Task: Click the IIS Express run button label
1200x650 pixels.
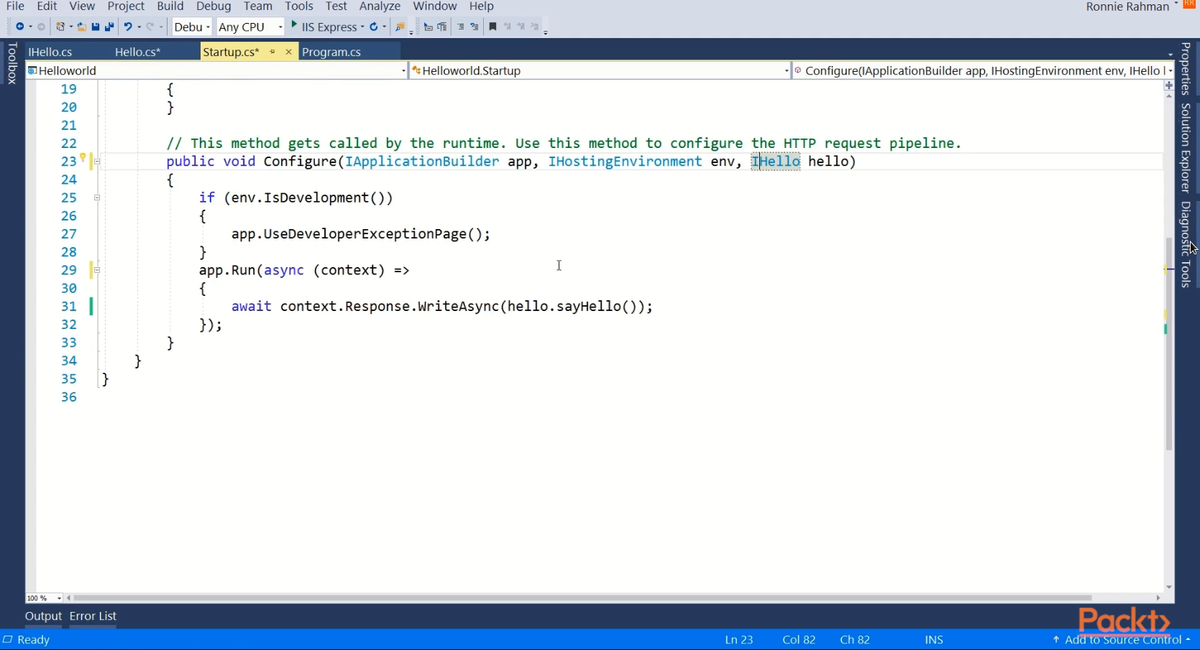Action: (330, 27)
